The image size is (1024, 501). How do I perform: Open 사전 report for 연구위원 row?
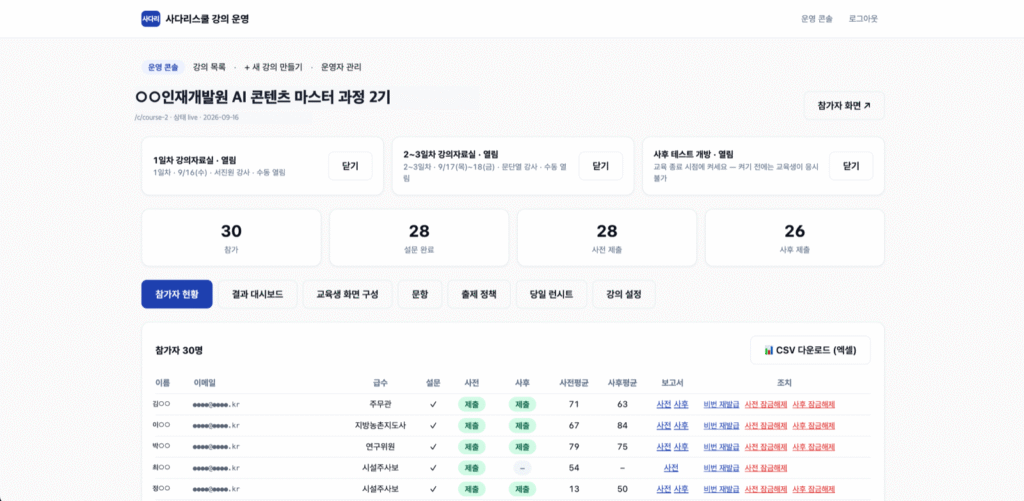pos(664,447)
